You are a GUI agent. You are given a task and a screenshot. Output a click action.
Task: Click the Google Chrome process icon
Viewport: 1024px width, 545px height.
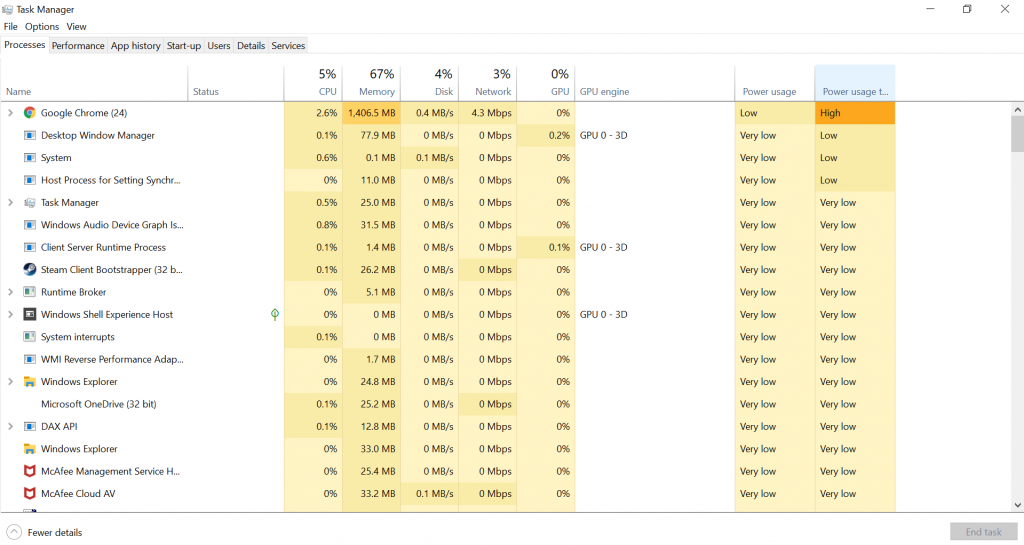pyautogui.click(x=29, y=113)
